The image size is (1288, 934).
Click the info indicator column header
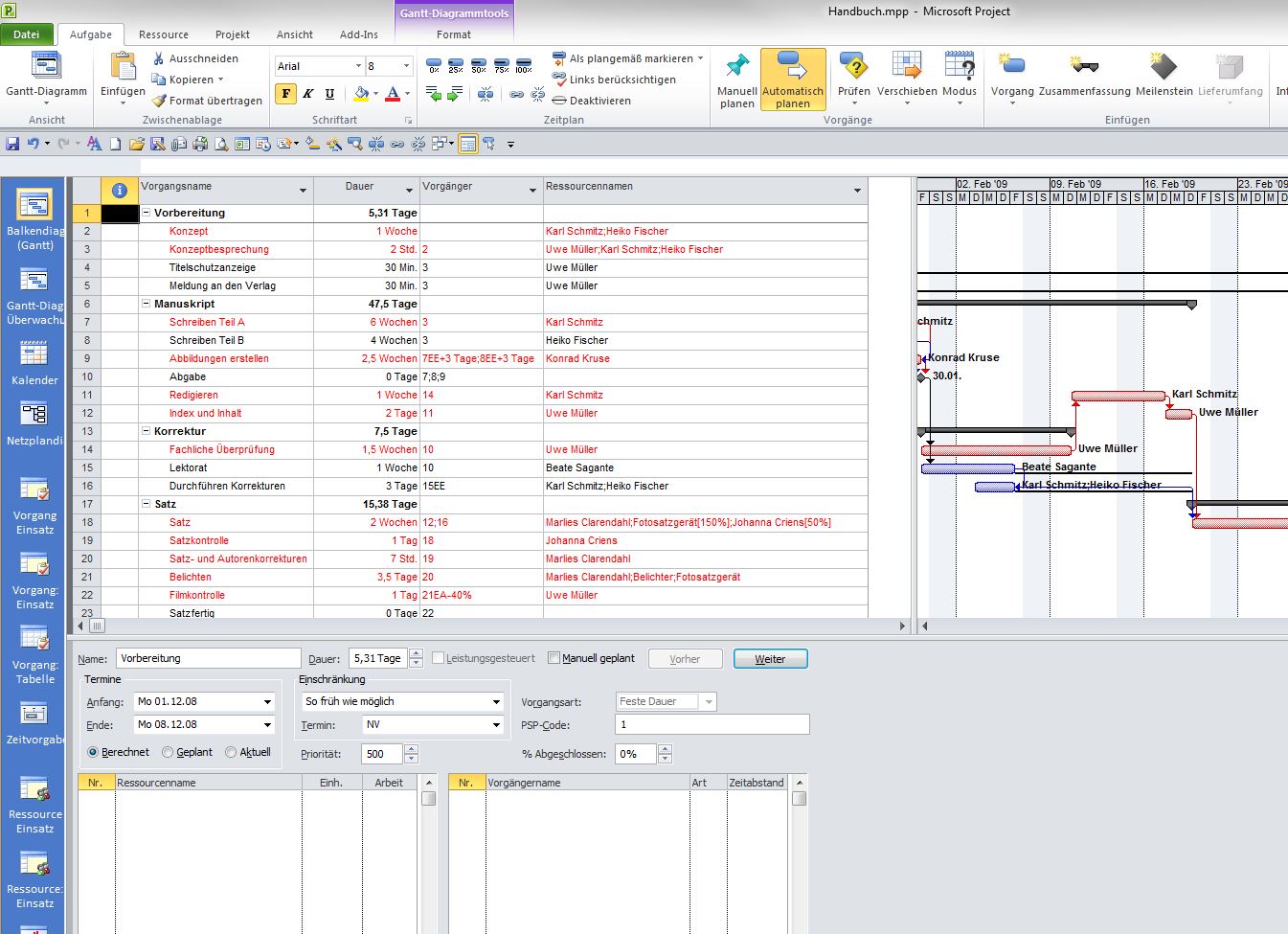pyautogui.click(x=120, y=190)
